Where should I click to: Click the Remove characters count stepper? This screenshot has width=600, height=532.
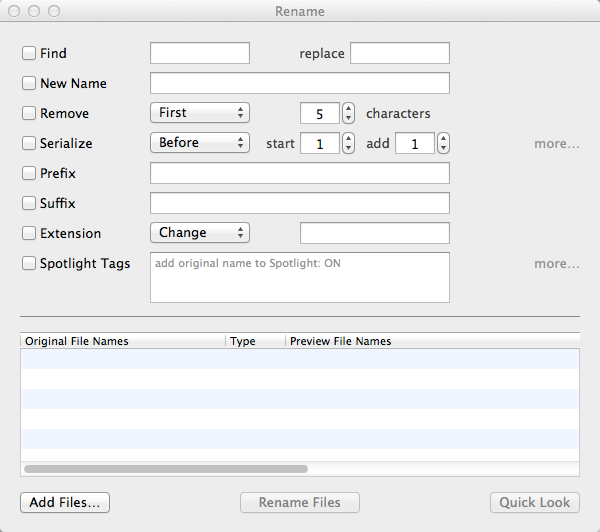tap(348, 113)
